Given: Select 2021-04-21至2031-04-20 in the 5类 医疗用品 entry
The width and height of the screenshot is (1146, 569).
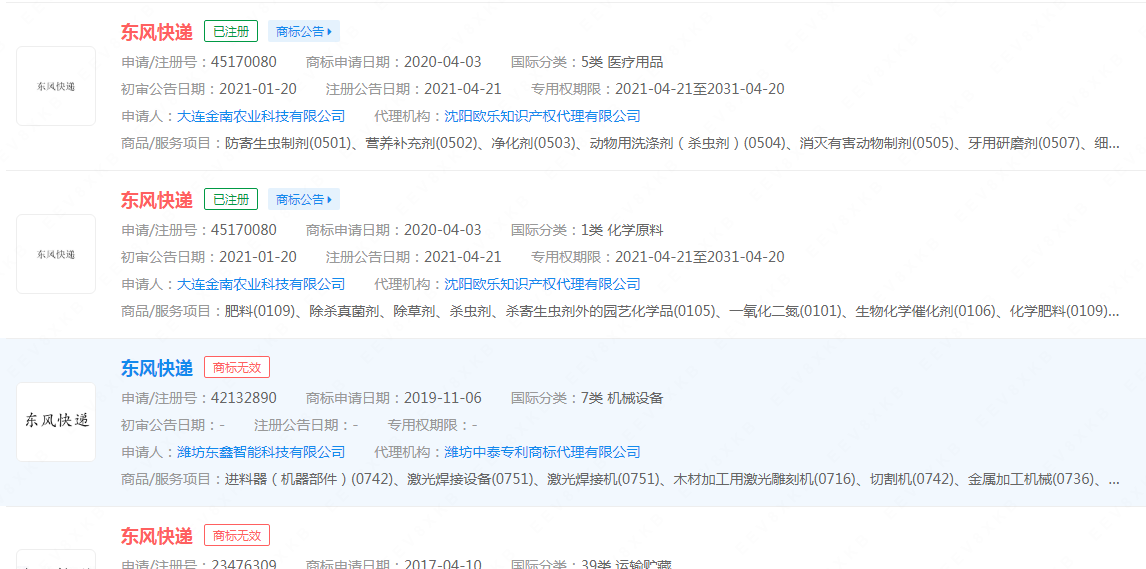Looking at the screenshot, I should [x=700, y=89].
